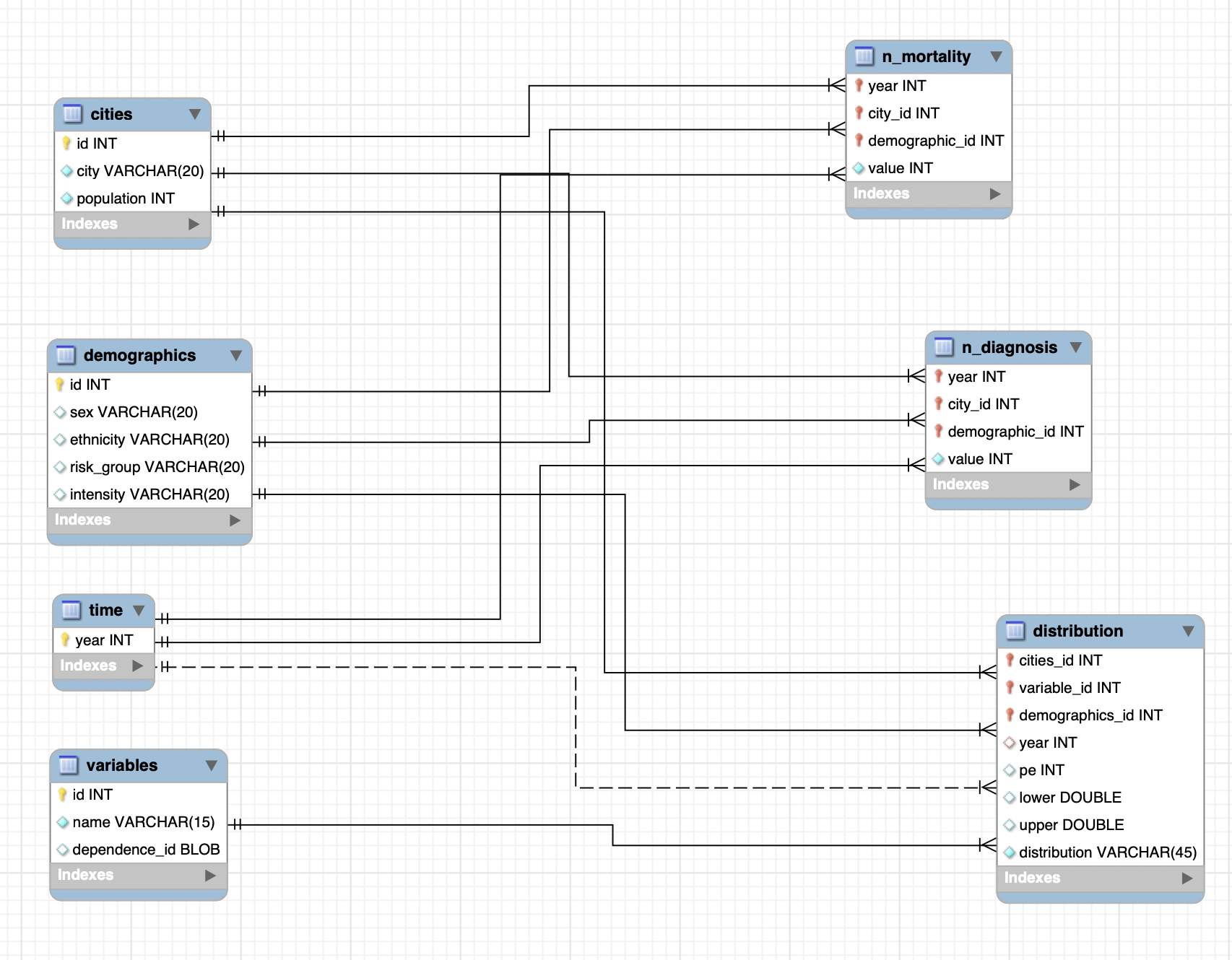
Task: Click distribution demographics_id key icon
Action: [1010, 715]
